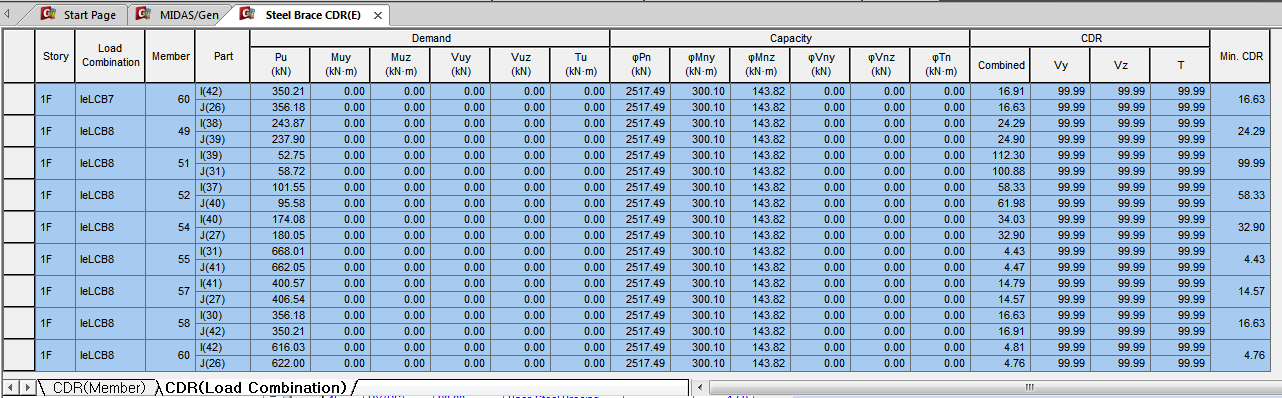Image resolution: width=1282 pixels, height=398 pixels.
Task: Select the CDR(Load Combination) sheet tab
Action: click(255, 387)
